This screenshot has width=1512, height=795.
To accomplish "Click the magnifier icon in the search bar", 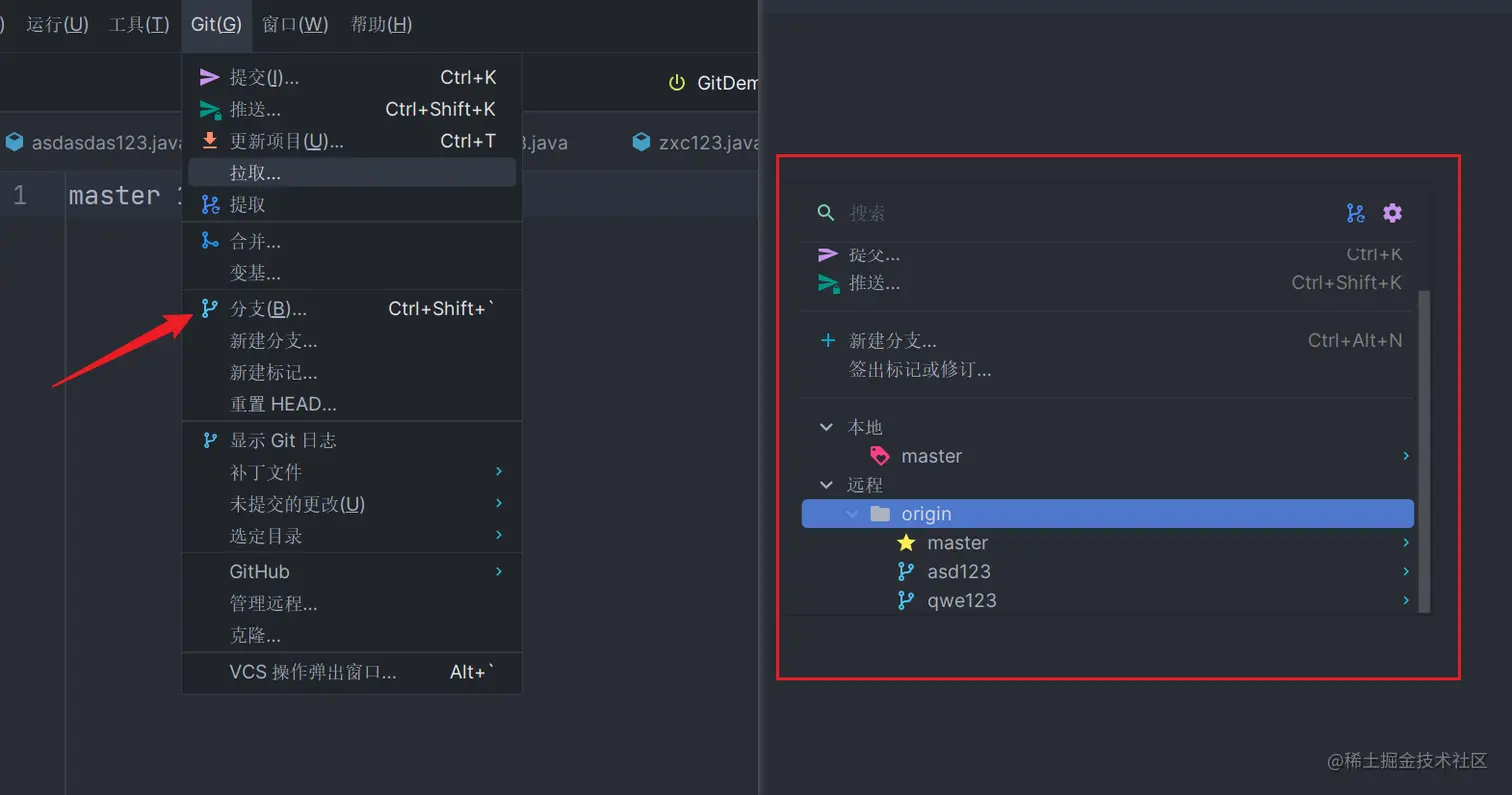I will (823, 212).
